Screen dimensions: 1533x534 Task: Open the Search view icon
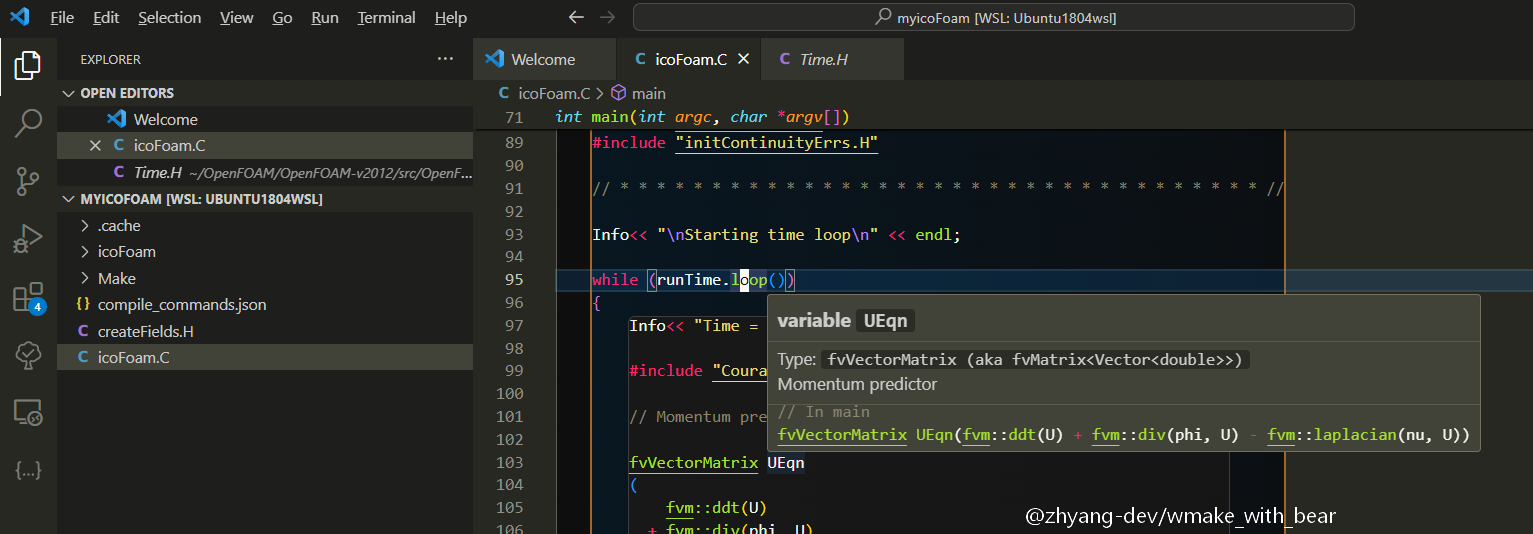click(28, 124)
